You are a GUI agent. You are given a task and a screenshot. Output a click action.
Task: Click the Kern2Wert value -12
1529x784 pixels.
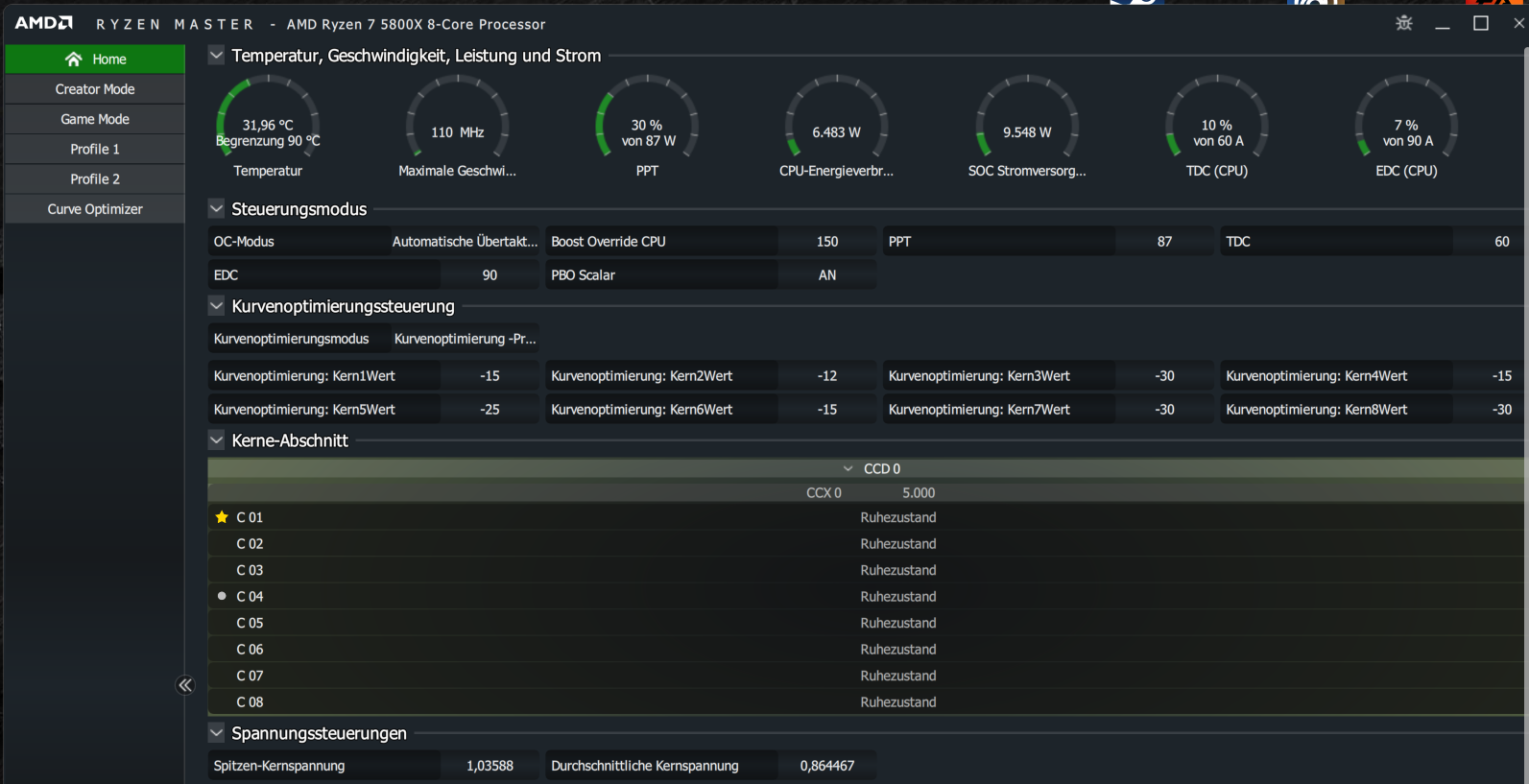827,376
